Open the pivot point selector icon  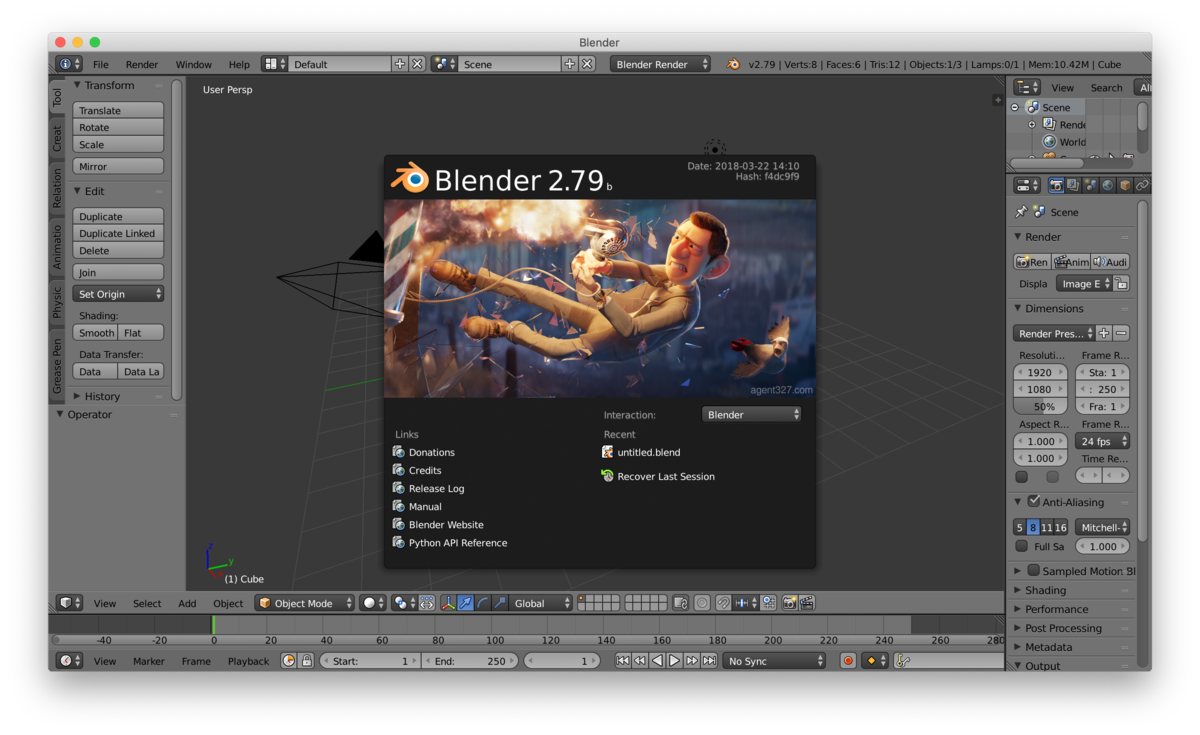pyautogui.click(x=404, y=603)
